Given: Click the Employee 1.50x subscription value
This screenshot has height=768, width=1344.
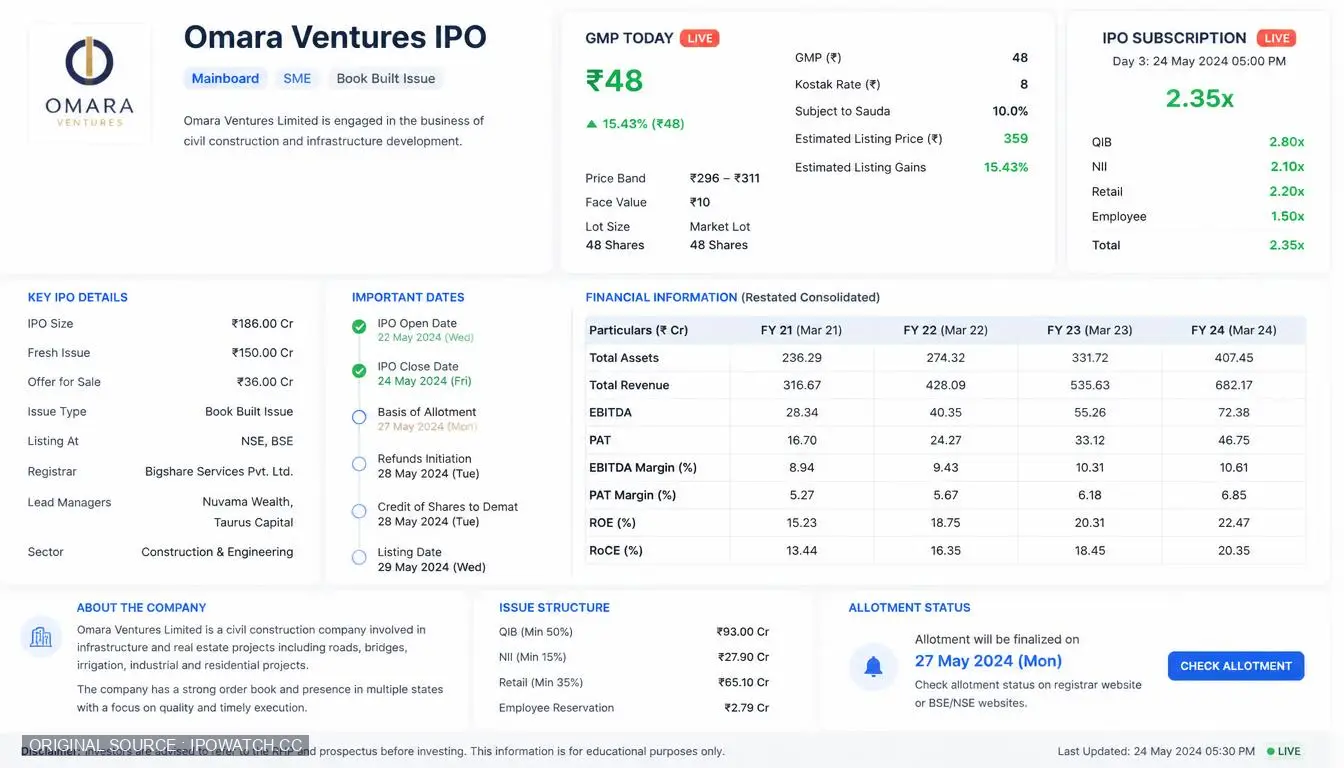Looking at the screenshot, I should pyautogui.click(x=1287, y=217).
